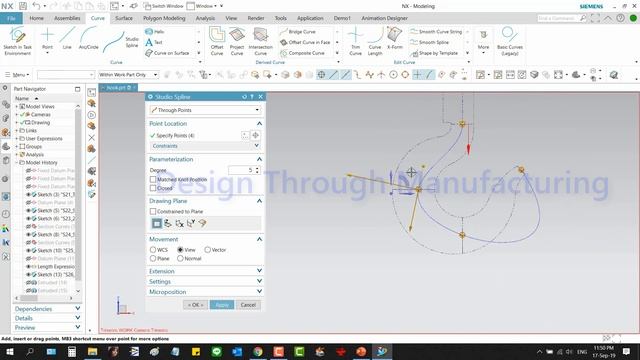Open the Intersection Curve tool
The image size is (640, 360).
click(260, 41)
